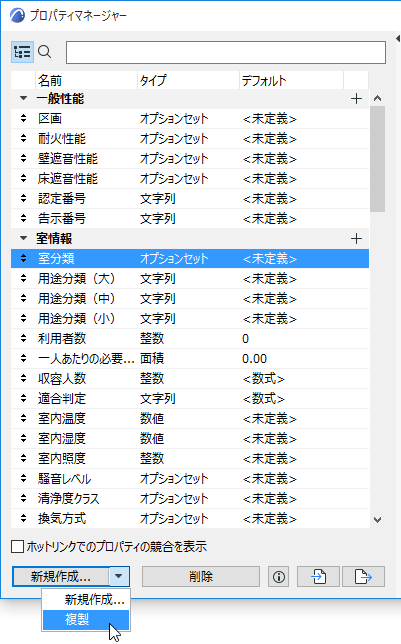This screenshot has width=401, height=644.
Task: Select the 清浄度クラス property
Action: 190,499
